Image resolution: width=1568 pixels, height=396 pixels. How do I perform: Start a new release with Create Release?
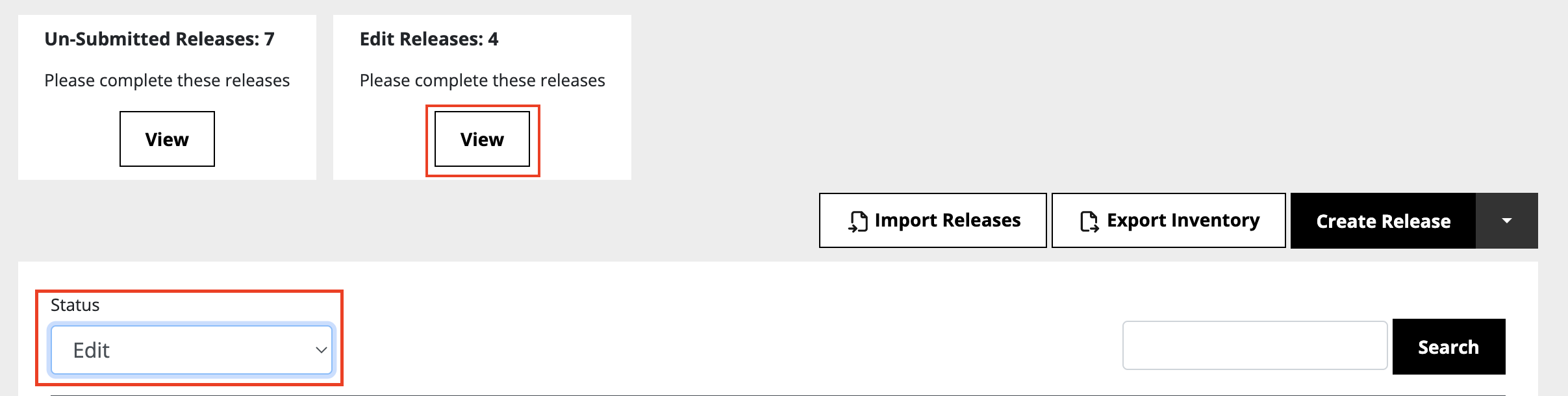(1384, 221)
